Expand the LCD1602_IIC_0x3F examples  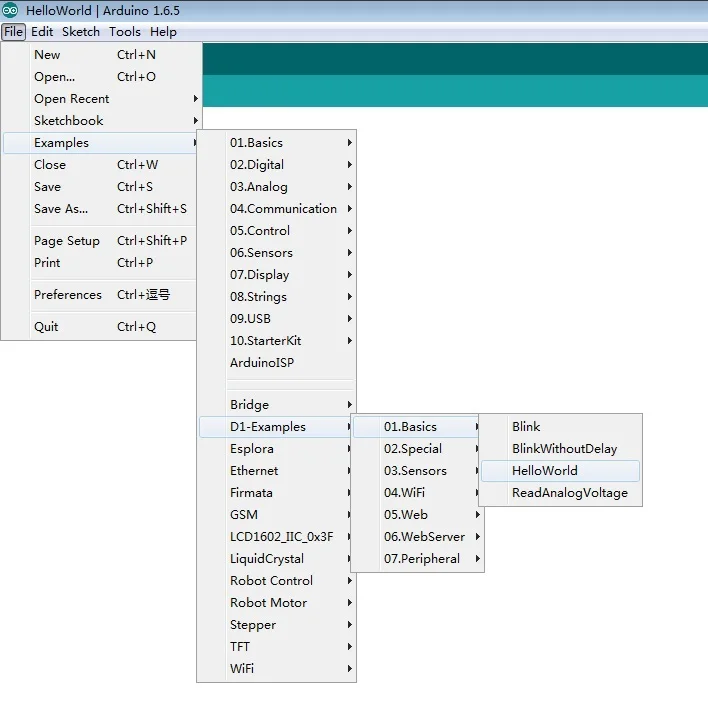275,536
